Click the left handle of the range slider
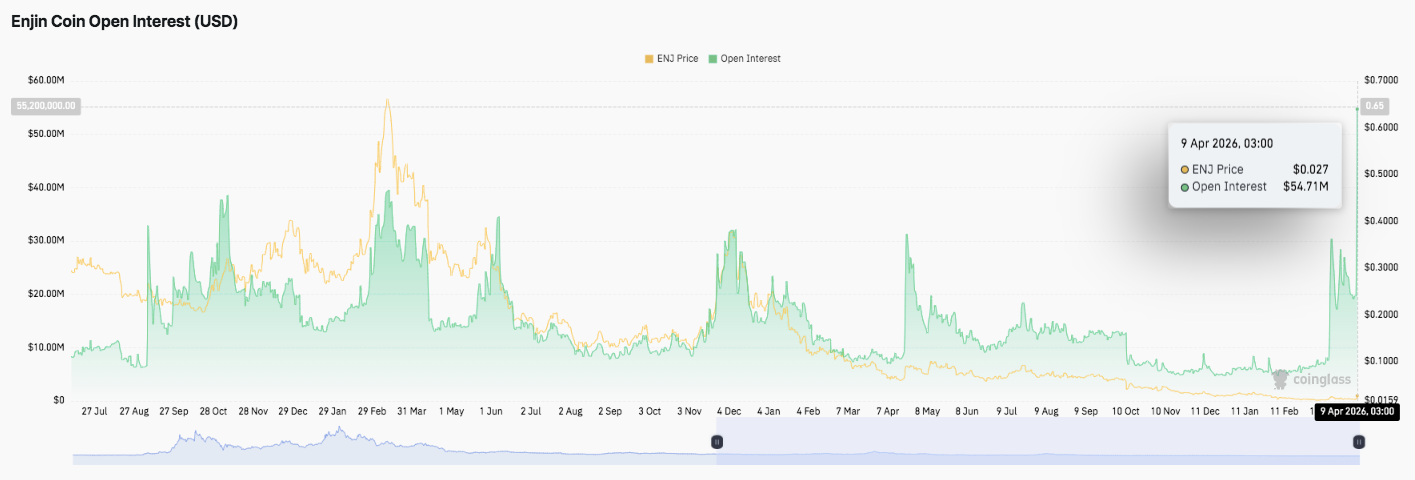The image size is (1415, 480). coord(716,441)
